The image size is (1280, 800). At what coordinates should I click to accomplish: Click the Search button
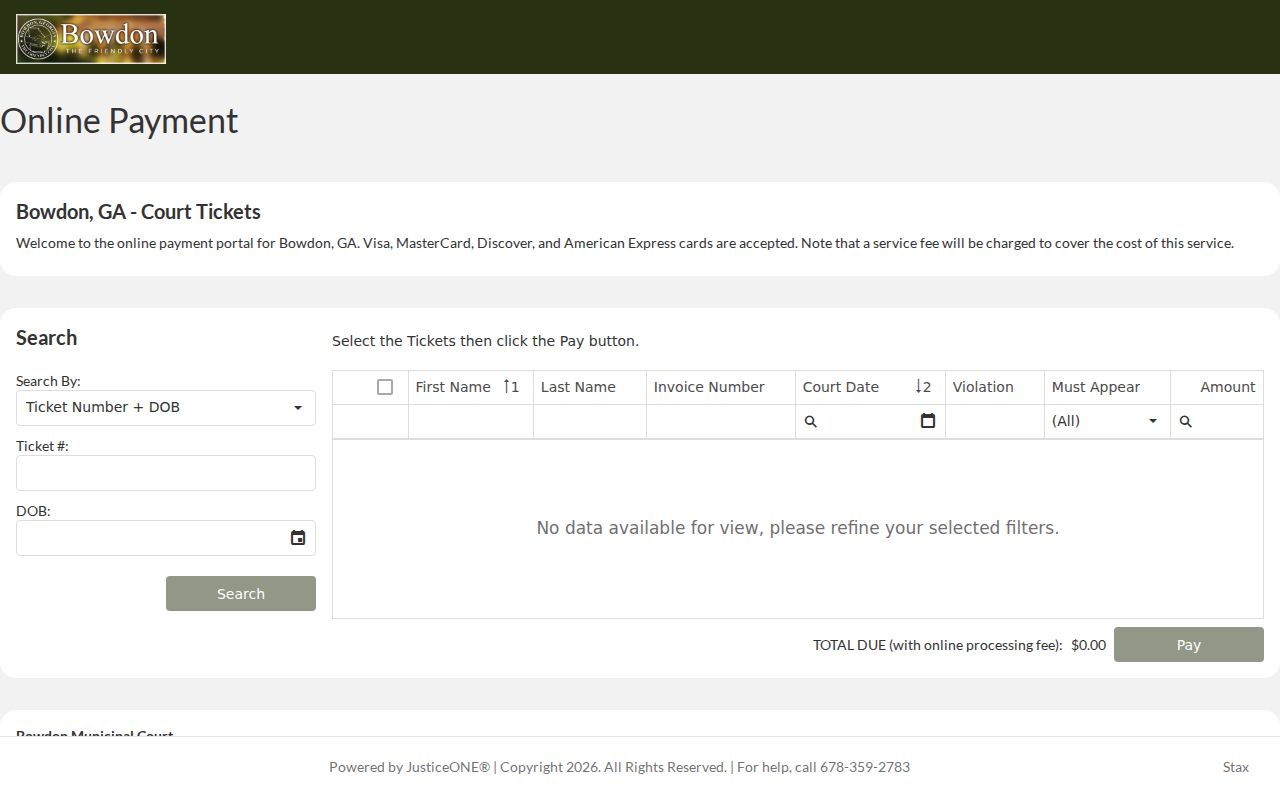(x=241, y=594)
